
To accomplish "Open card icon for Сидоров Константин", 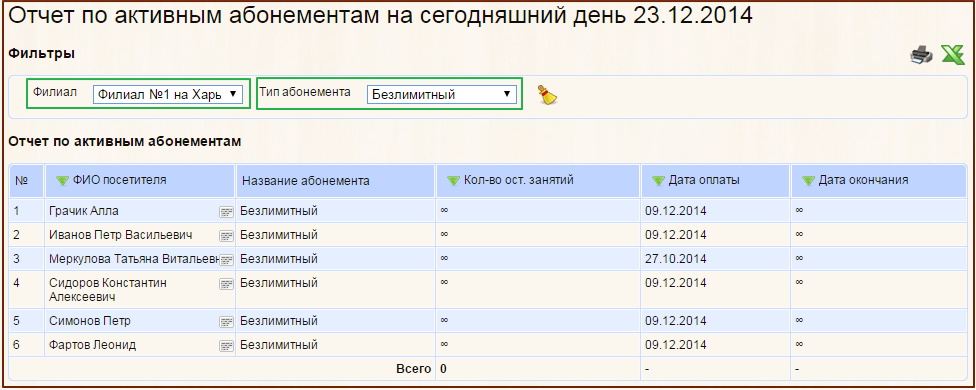I will [x=226, y=284].
